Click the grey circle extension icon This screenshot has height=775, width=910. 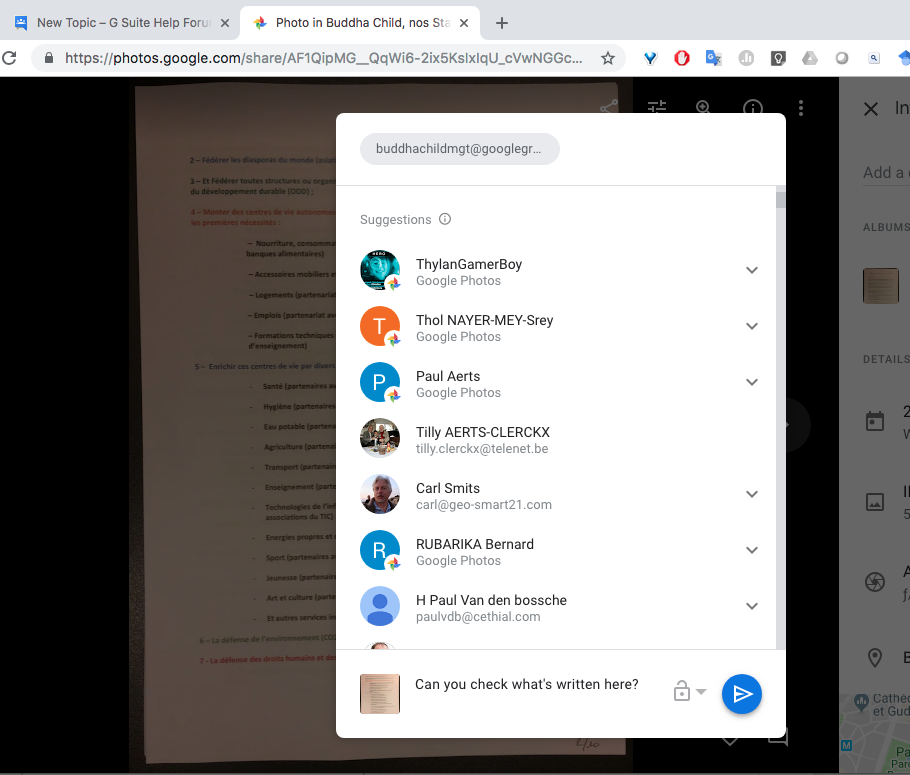click(842, 58)
